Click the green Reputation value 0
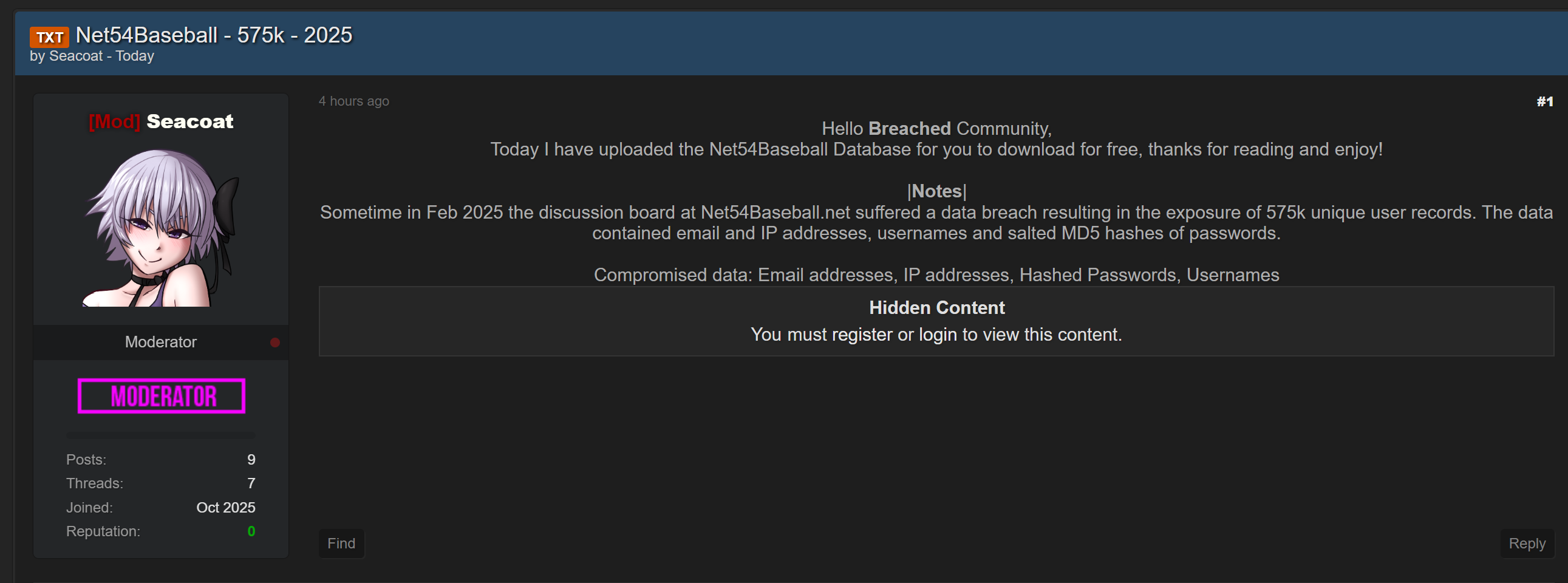 [251, 531]
